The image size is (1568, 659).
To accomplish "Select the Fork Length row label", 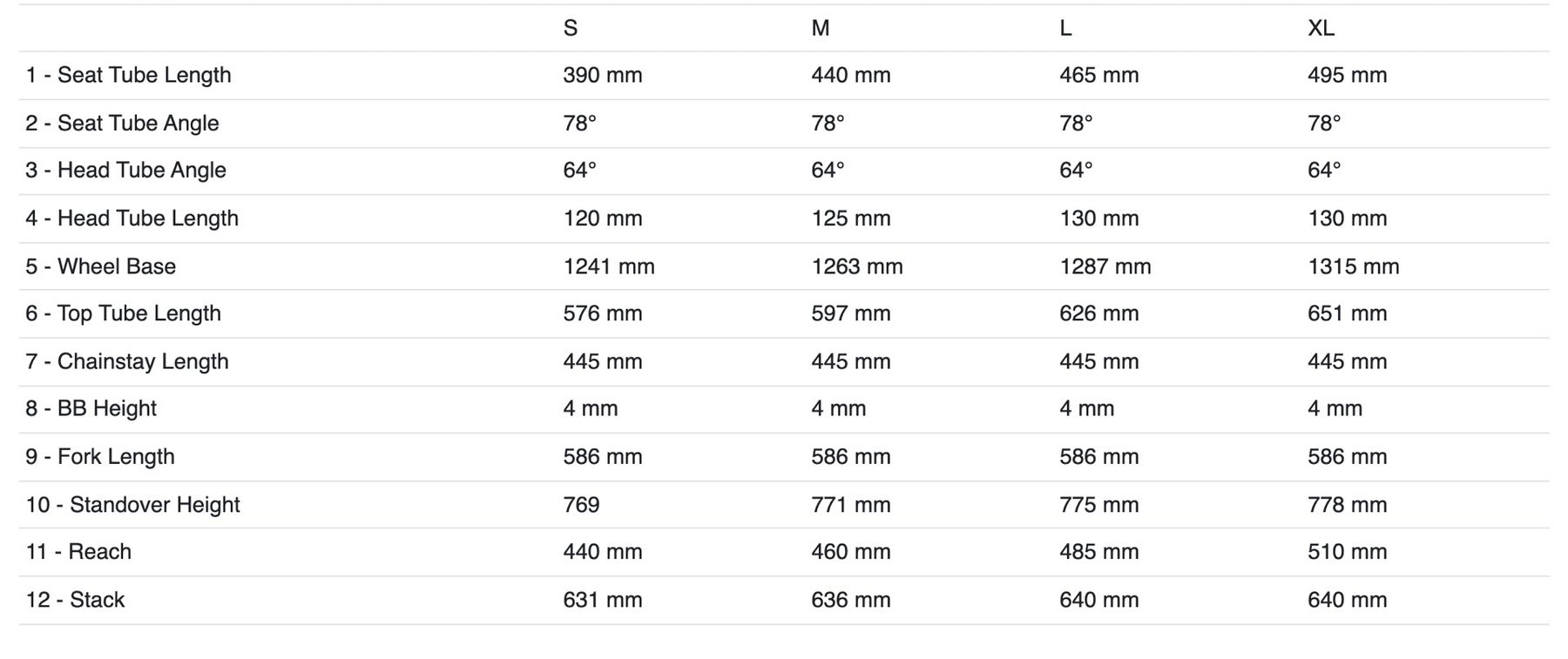I will [100, 457].
